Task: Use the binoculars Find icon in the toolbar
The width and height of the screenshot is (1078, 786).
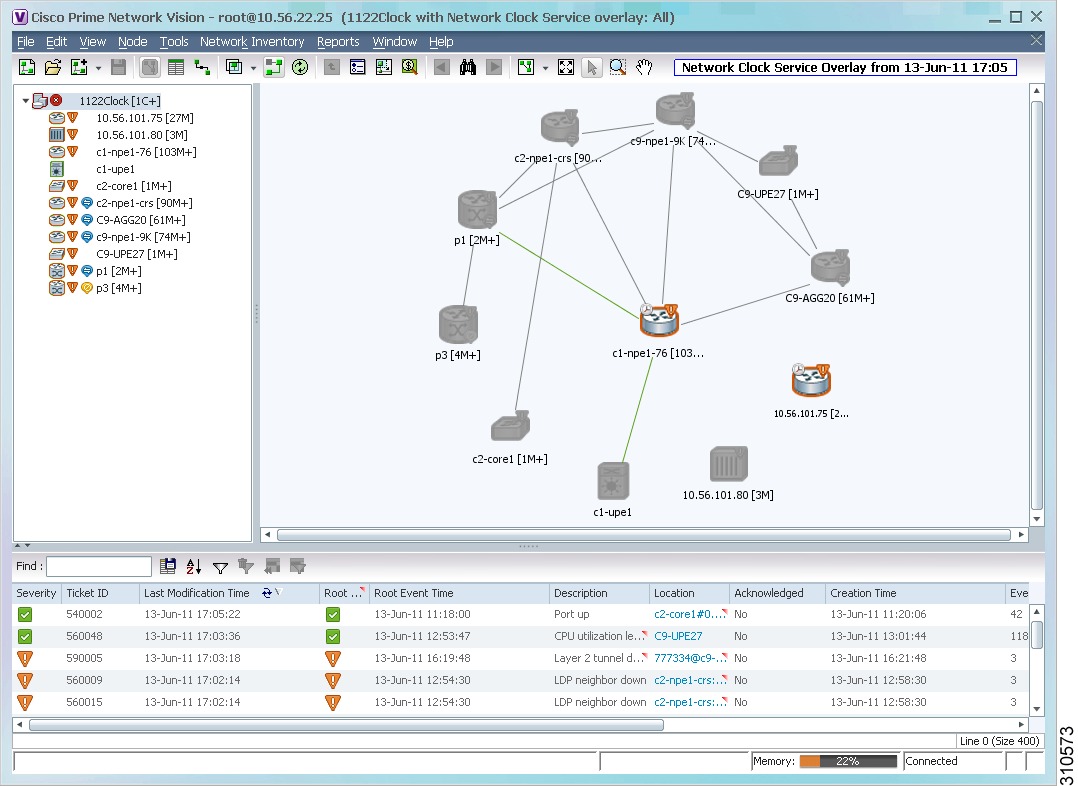Action: [x=467, y=67]
